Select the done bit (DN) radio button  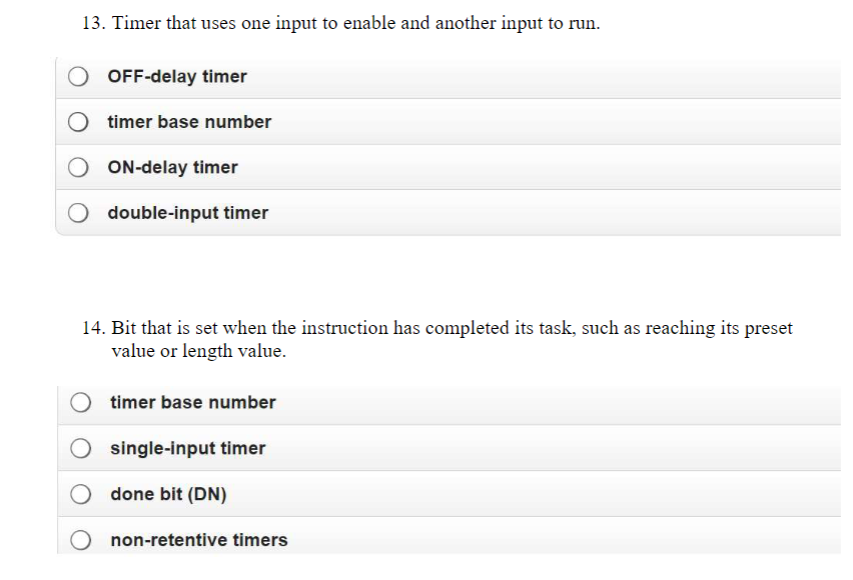pos(80,493)
